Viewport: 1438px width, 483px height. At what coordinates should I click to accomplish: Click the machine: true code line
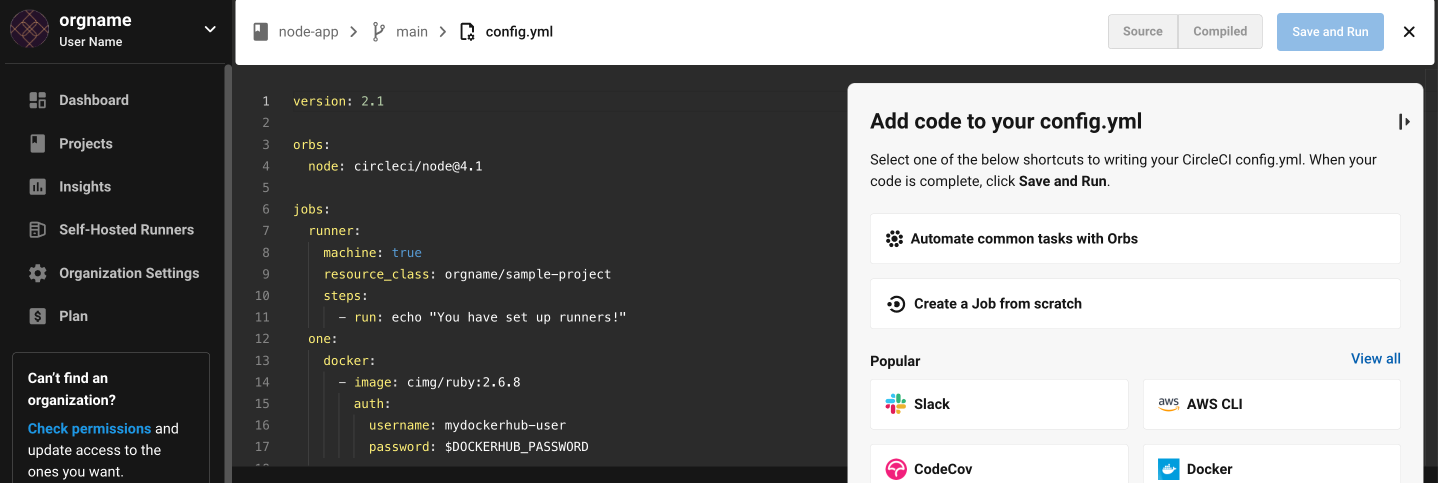372,252
